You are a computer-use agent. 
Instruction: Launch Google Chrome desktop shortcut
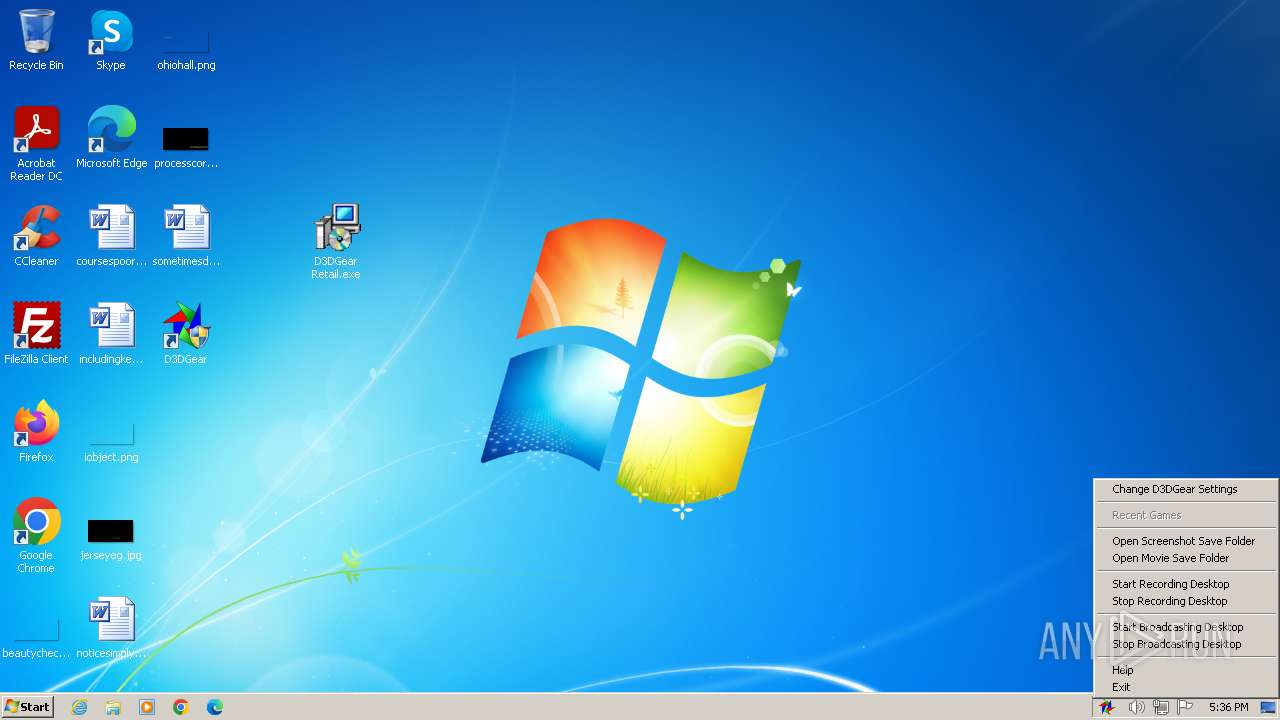pos(36,536)
